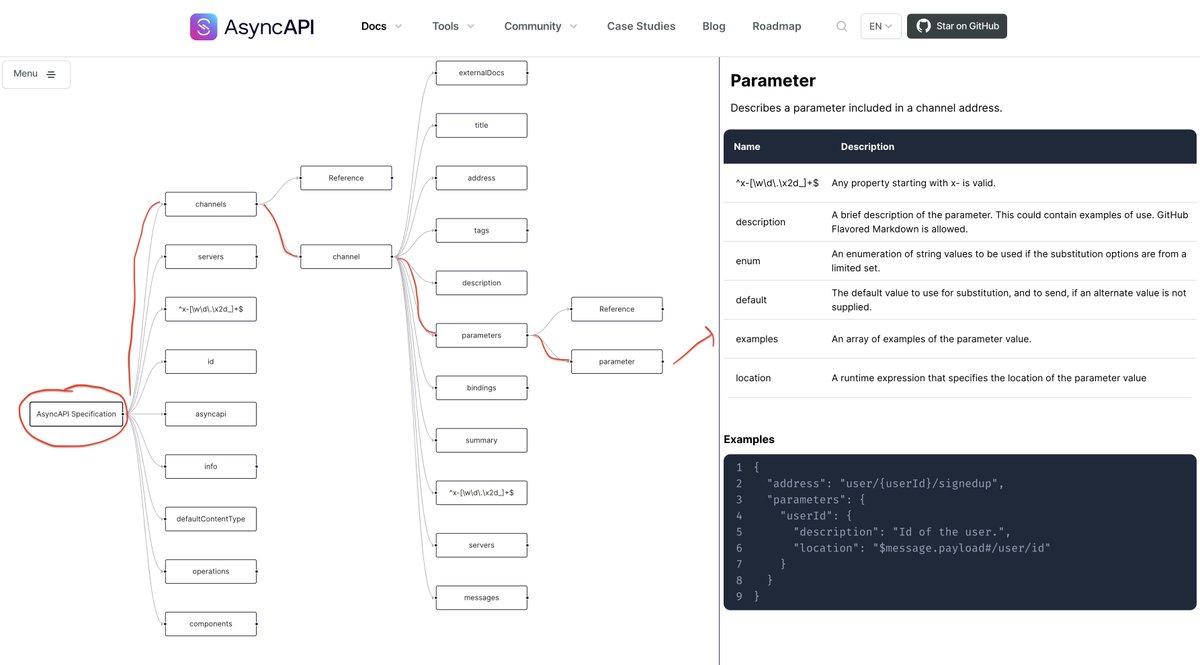Select the defaultContentType node

point(210,519)
